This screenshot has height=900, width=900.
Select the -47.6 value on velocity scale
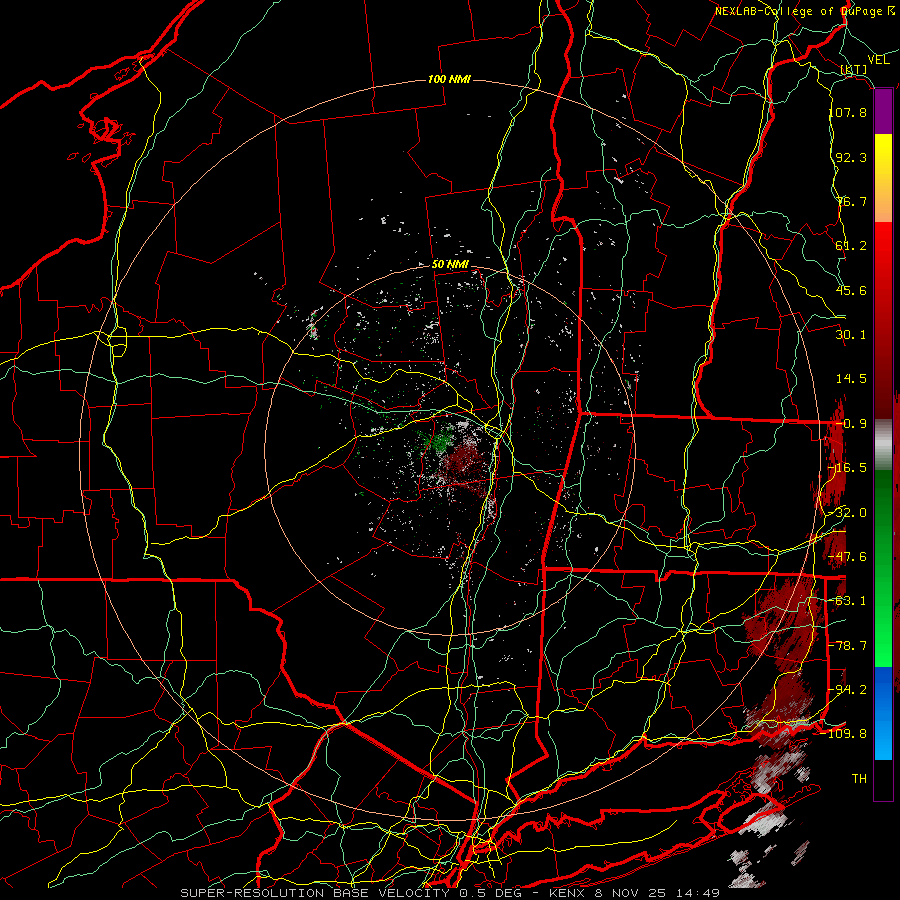click(847, 557)
